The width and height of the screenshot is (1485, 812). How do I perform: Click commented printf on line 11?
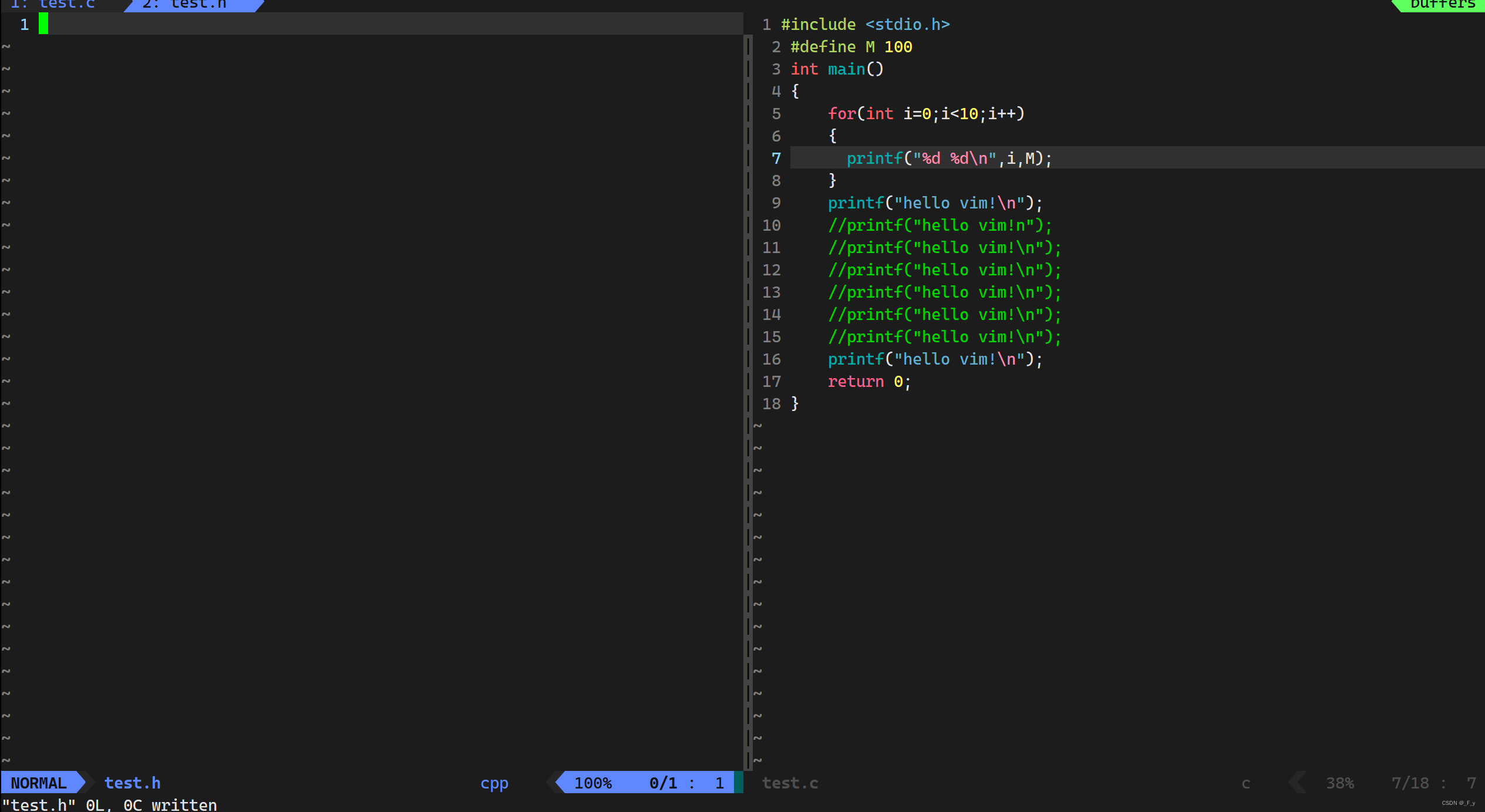click(945, 247)
